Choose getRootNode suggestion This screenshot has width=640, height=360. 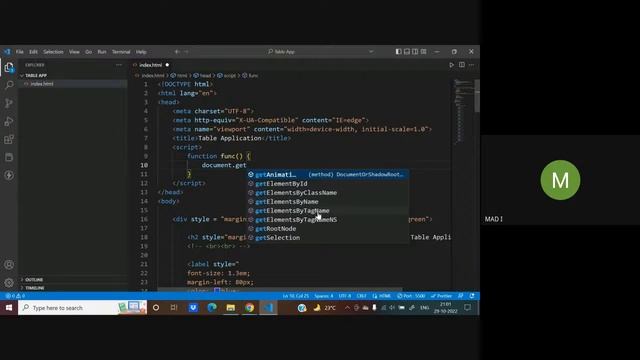point(328,229)
